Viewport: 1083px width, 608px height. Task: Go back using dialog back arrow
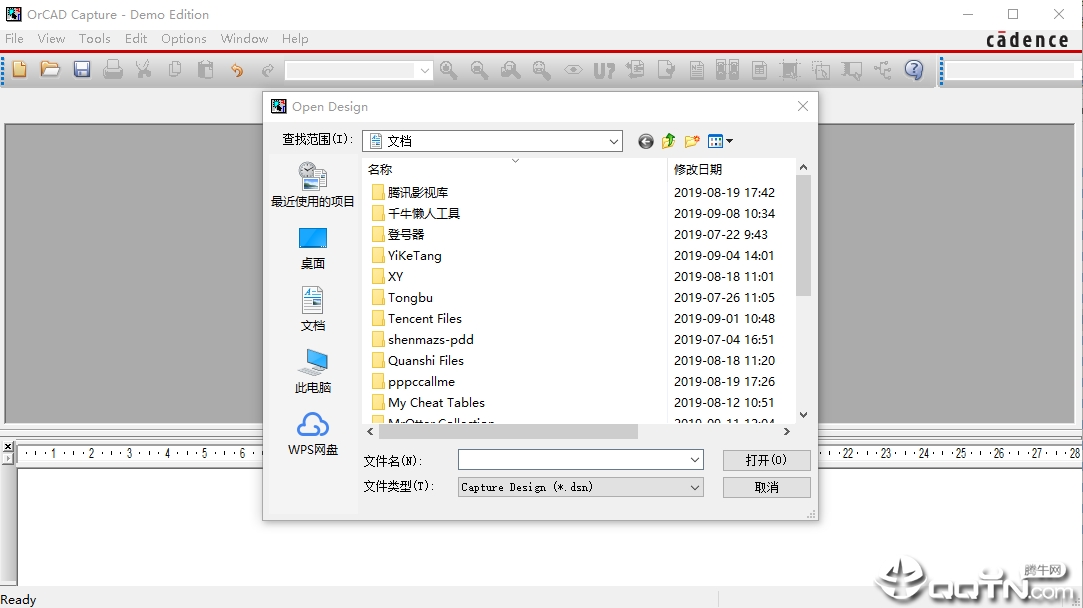point(645,142)
